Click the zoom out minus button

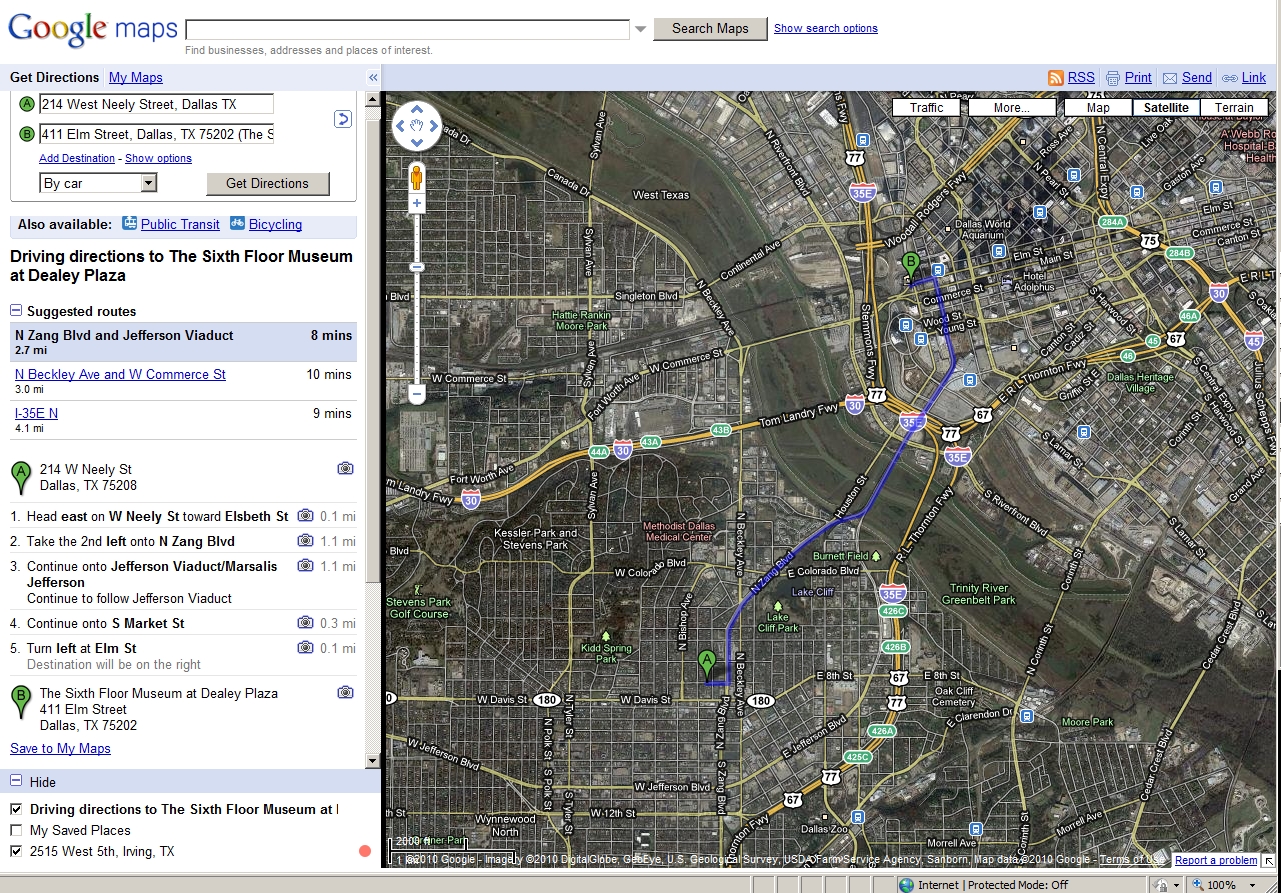click(x=417, y=394)
